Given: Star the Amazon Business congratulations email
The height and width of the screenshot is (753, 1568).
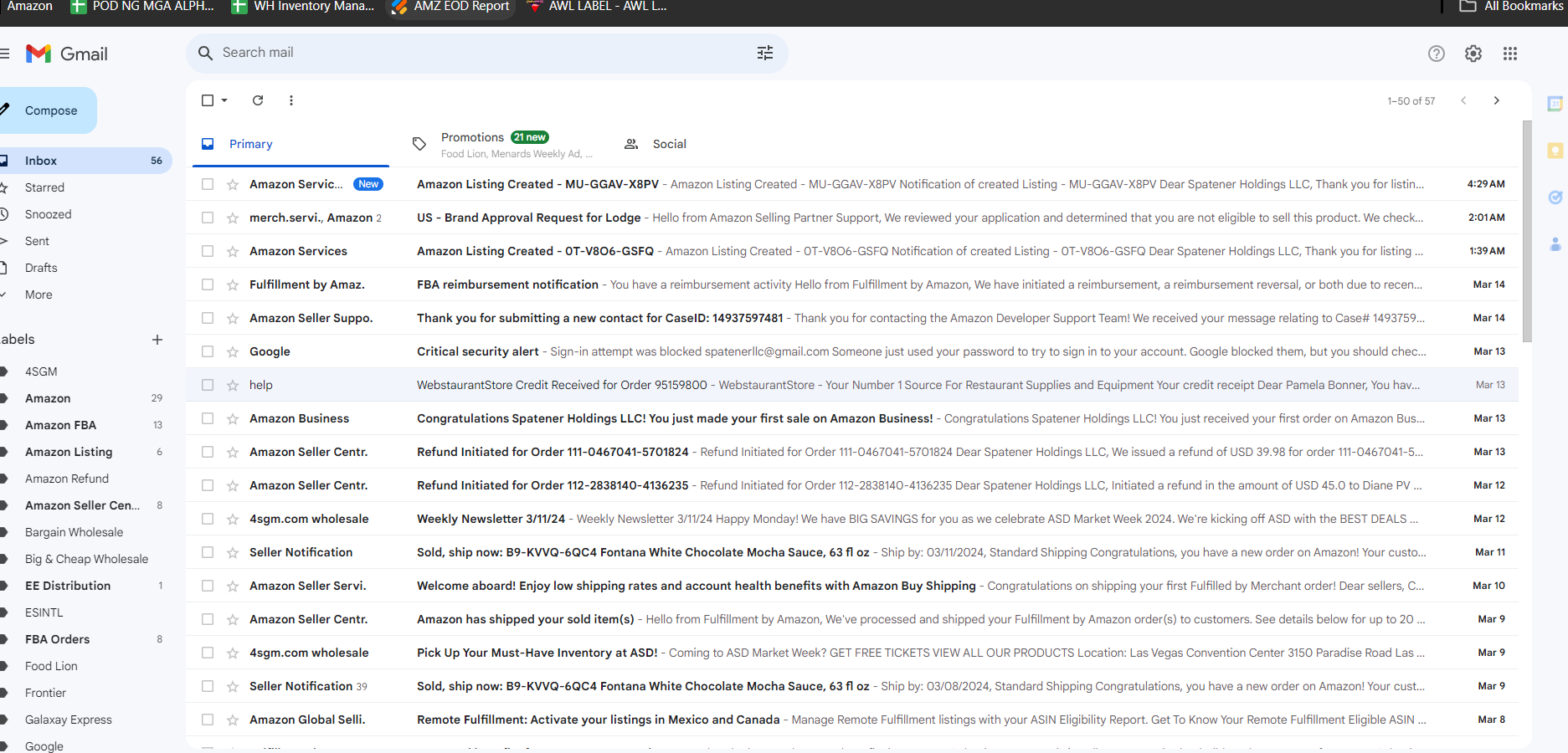Looking at the screenshot, I should (x=233, y=418).
